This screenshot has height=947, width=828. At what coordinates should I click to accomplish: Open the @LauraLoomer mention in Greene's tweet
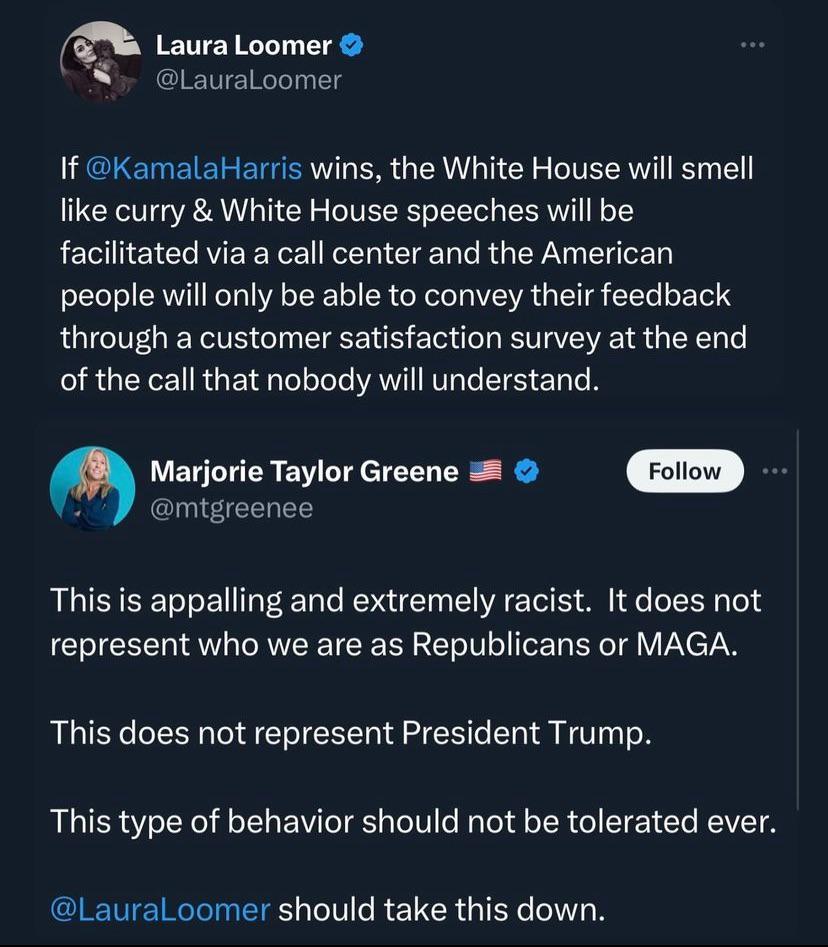coord(160,910)
